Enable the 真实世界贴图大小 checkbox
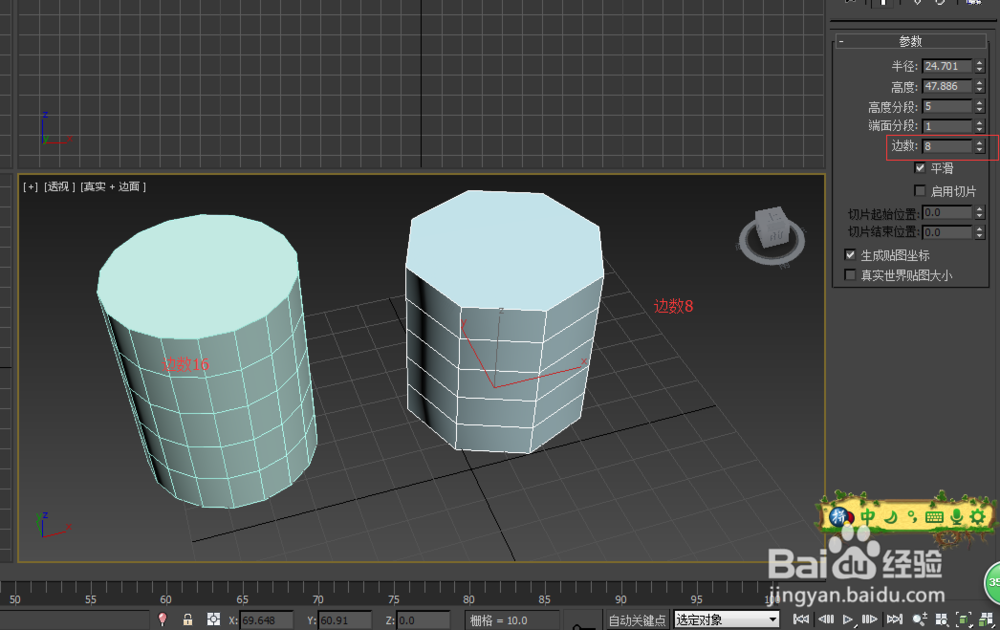 (850, 275)
